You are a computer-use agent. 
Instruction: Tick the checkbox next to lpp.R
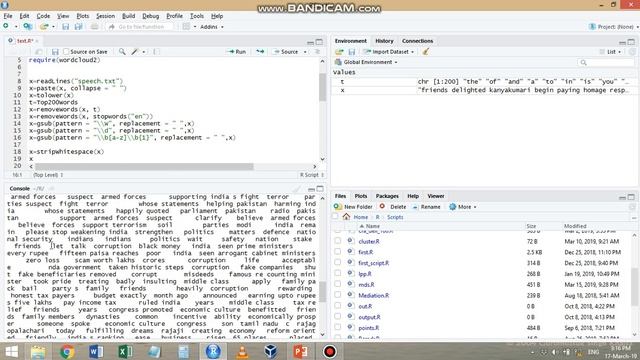coord(338,274)
